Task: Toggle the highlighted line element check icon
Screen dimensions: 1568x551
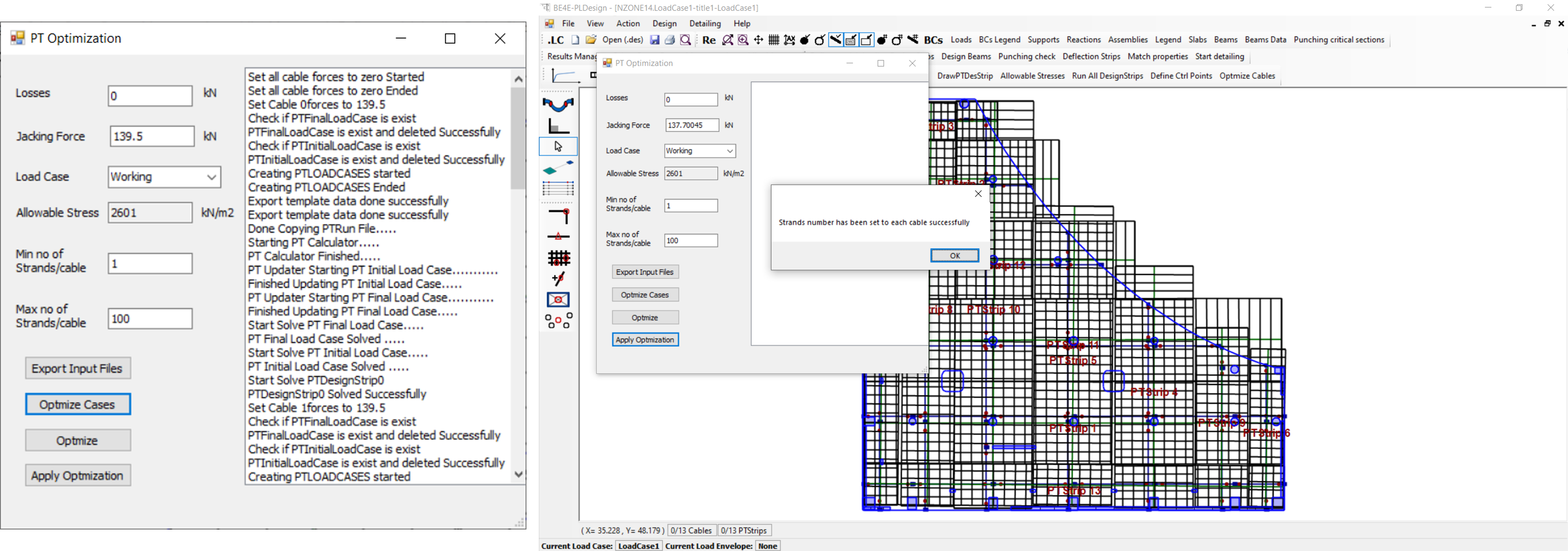Action: tap(836, 40)
